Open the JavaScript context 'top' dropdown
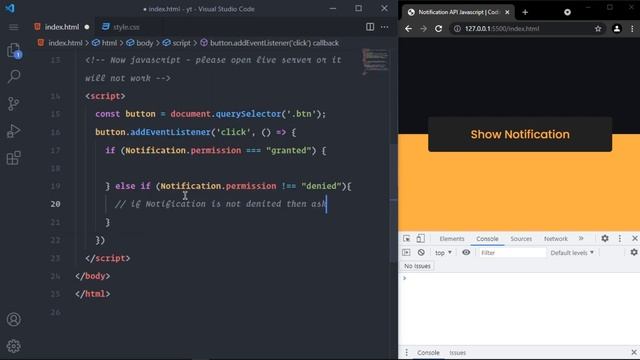Viewport: 640px width, 360px height. 443,253
